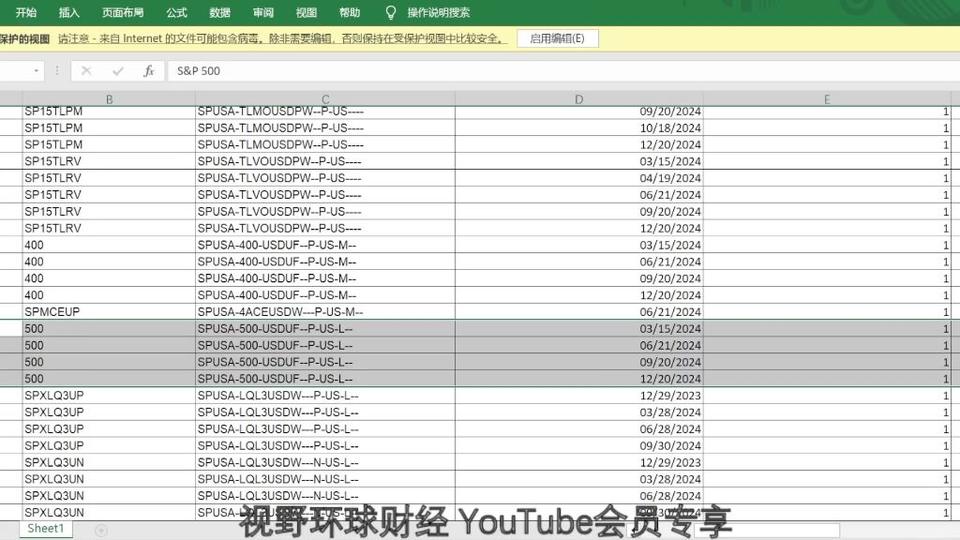
Task: Go to the 公式 ribbon tab
Action: [176, 12]
